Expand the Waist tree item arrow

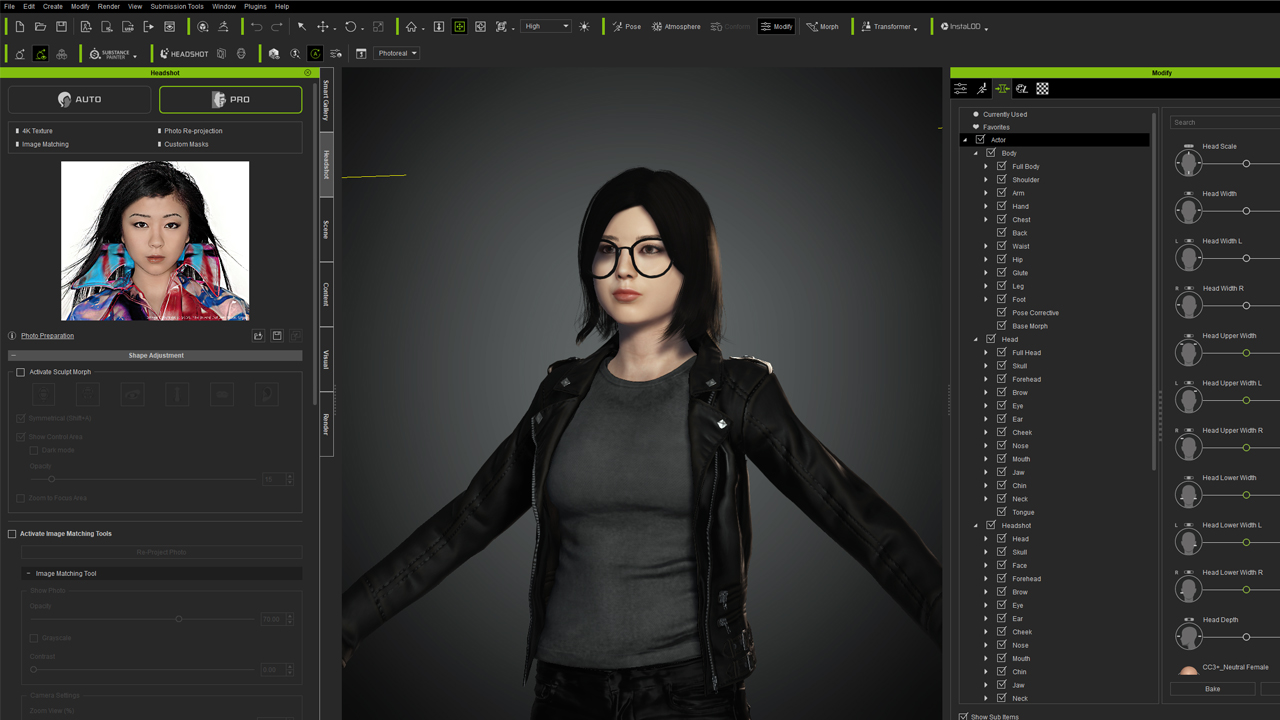click(x=986, y=246)
